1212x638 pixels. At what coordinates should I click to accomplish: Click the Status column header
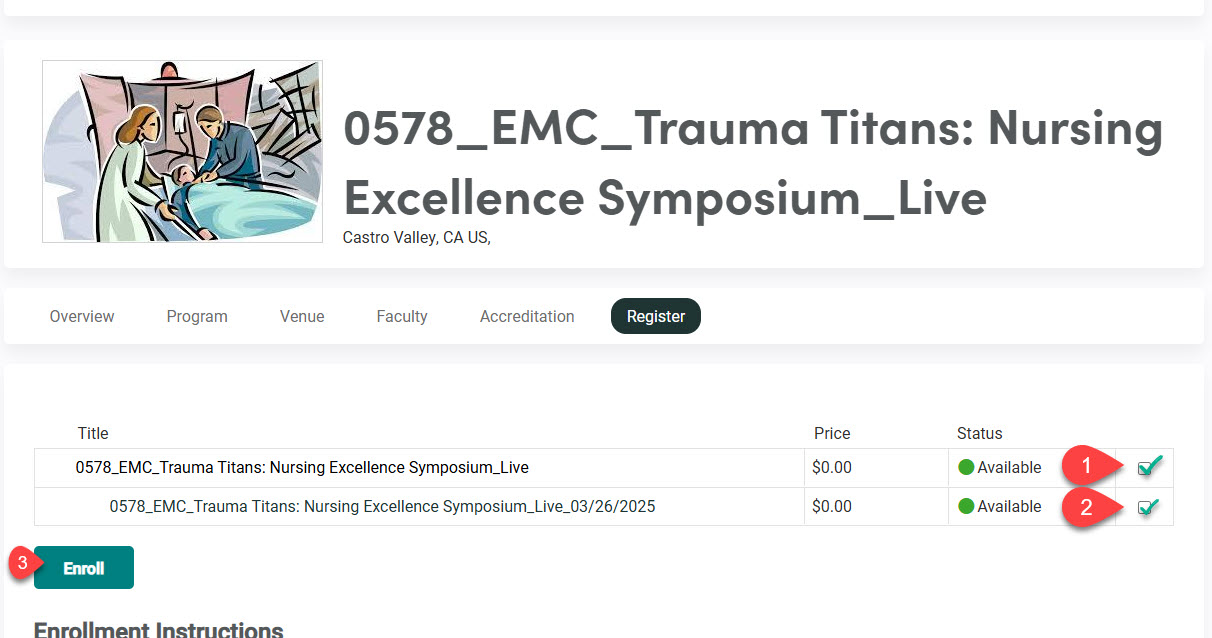979,433
